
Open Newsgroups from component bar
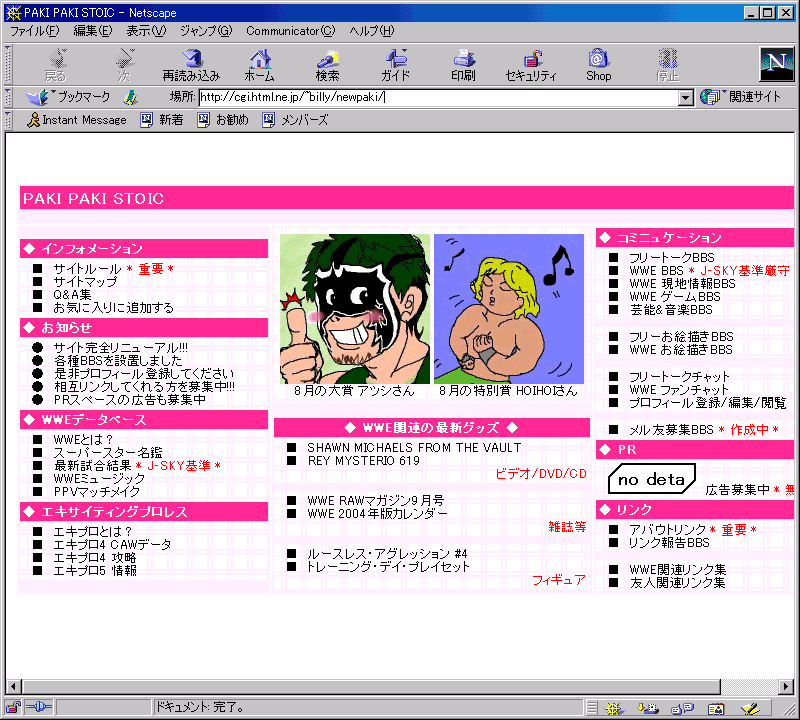point(682,708)
